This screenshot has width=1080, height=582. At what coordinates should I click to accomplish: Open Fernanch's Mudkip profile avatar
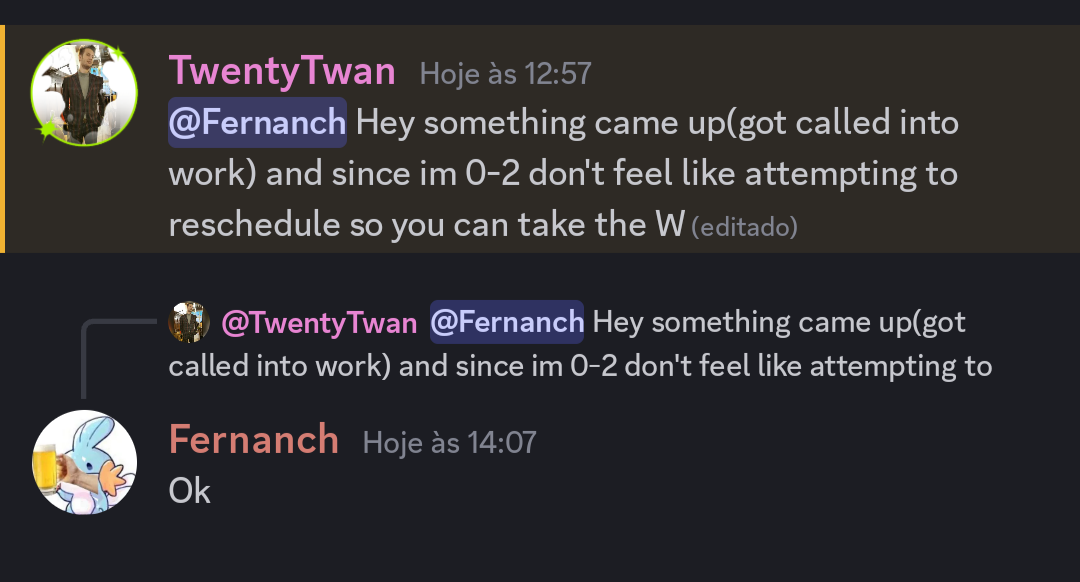coord(89,462)
